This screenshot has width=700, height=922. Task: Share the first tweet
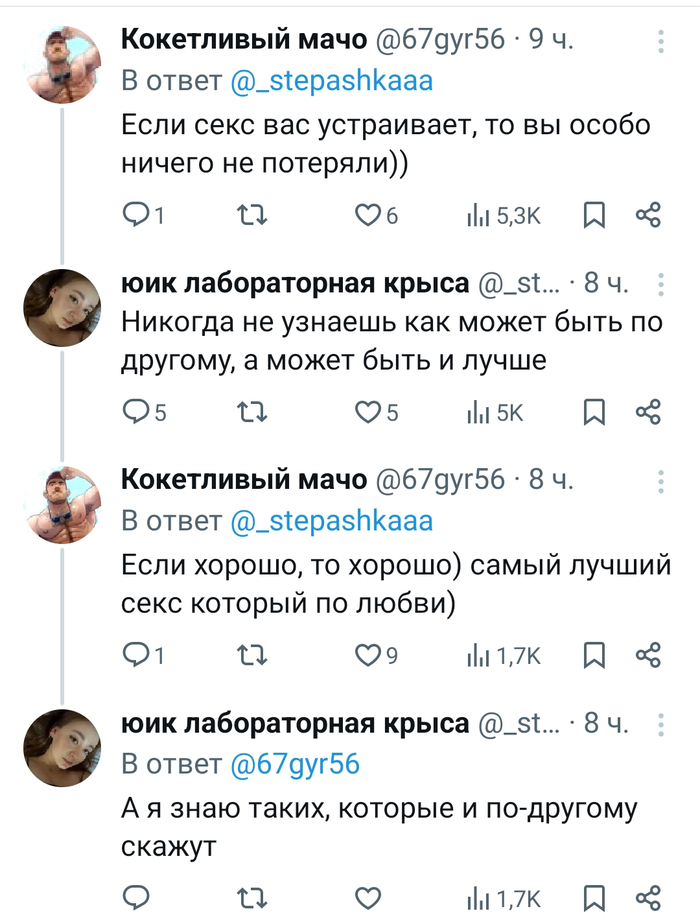pos(648,215)
